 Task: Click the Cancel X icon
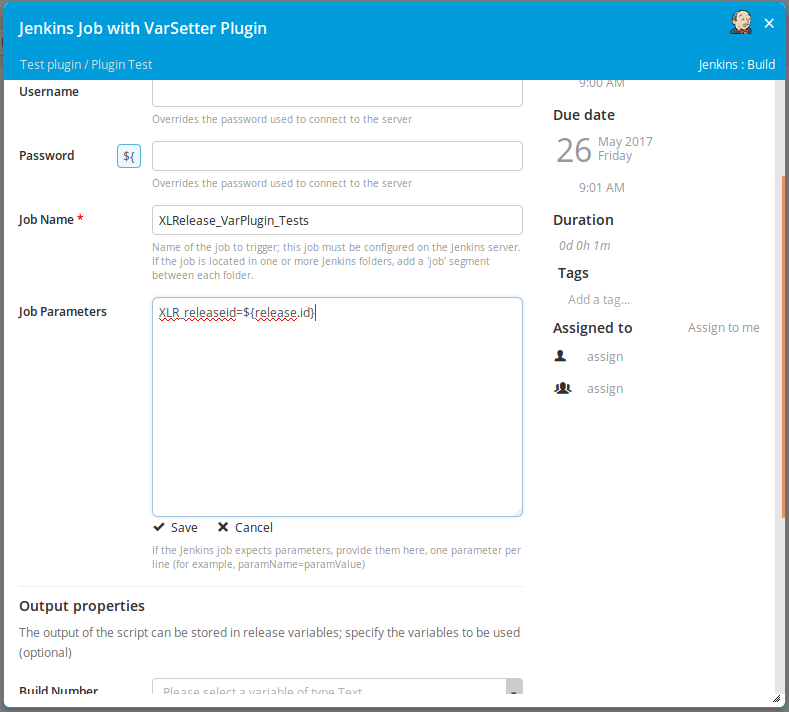pos(222,527)
